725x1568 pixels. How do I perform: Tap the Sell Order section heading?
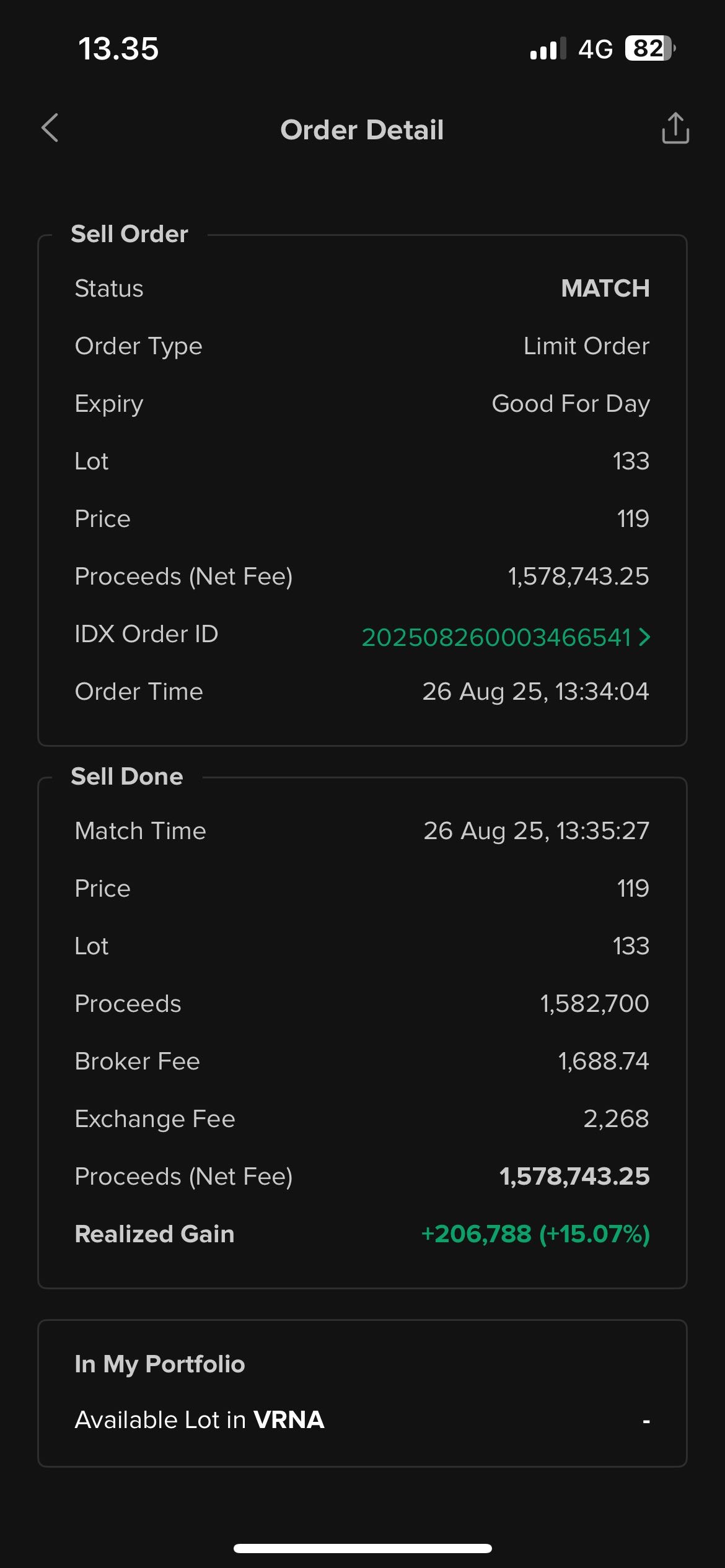pos(130,234)
